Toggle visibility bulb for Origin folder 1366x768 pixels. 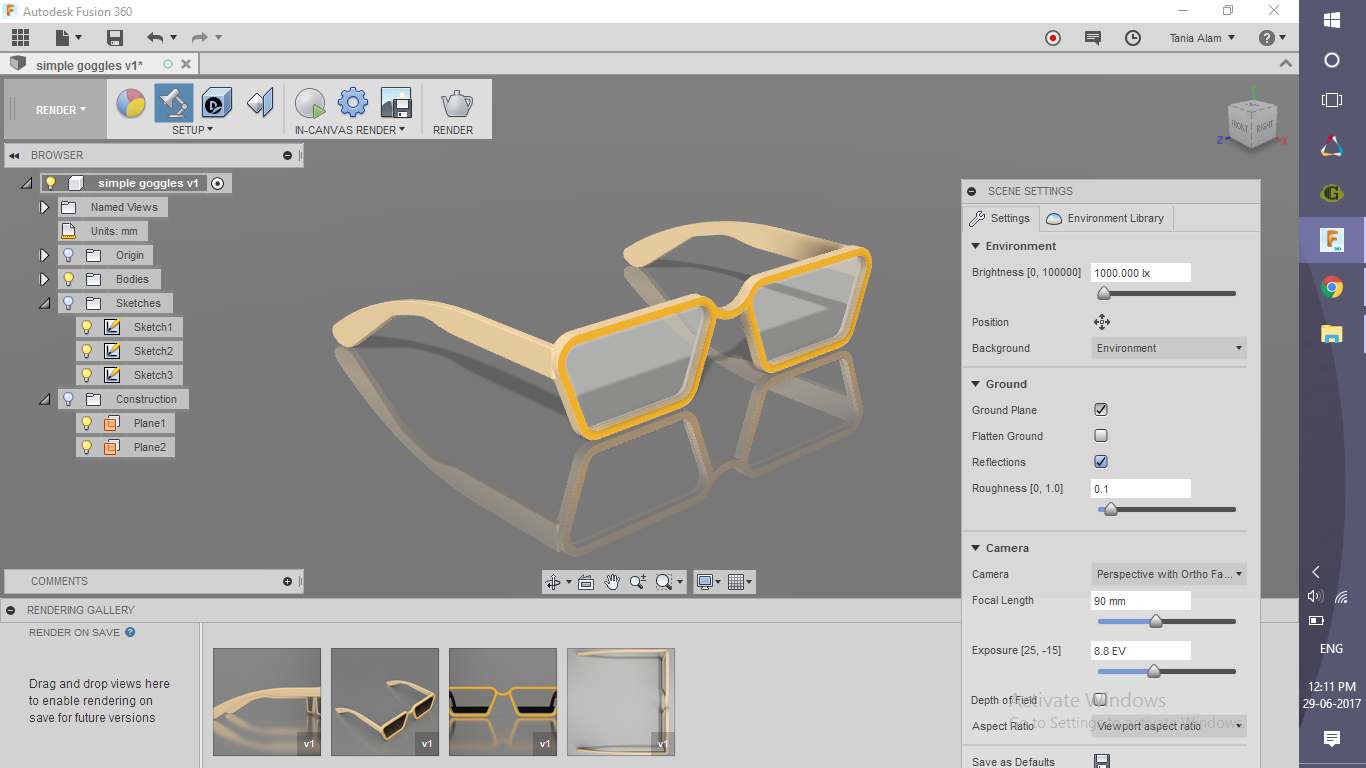coord(69,255)
